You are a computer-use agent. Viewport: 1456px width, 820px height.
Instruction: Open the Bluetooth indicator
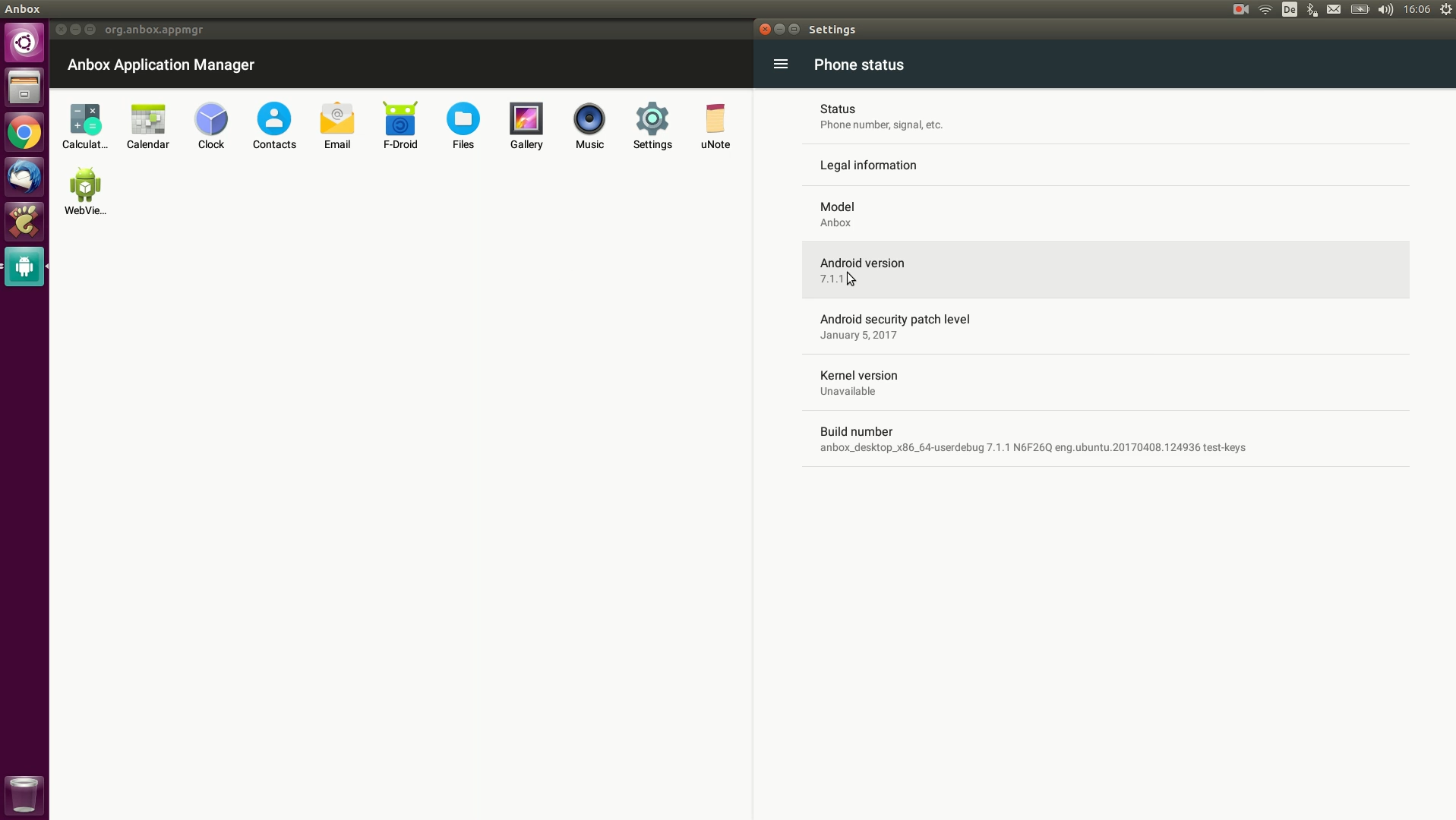1312,9
